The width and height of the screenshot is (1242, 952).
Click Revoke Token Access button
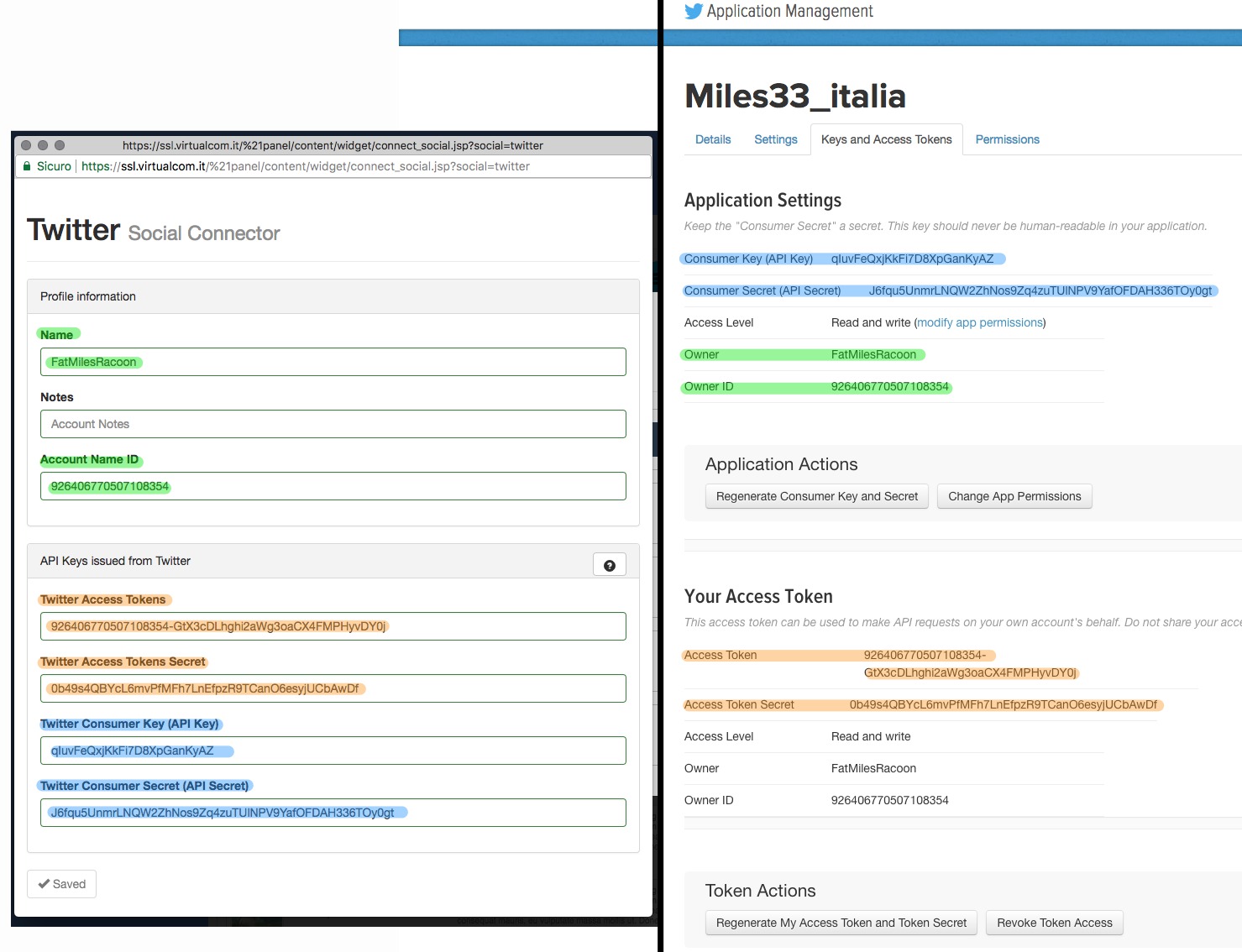[x=1054, y=923]
